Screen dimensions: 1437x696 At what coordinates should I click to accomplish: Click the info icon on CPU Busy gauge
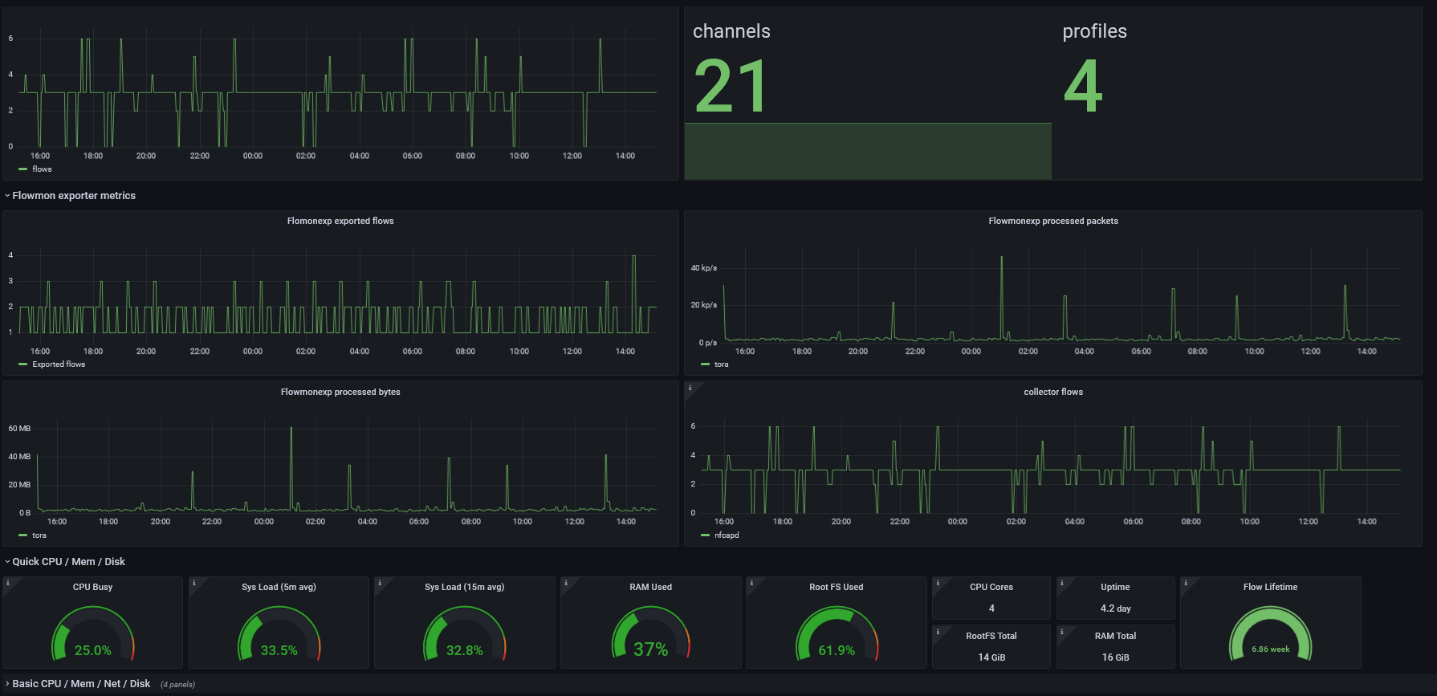9,580
